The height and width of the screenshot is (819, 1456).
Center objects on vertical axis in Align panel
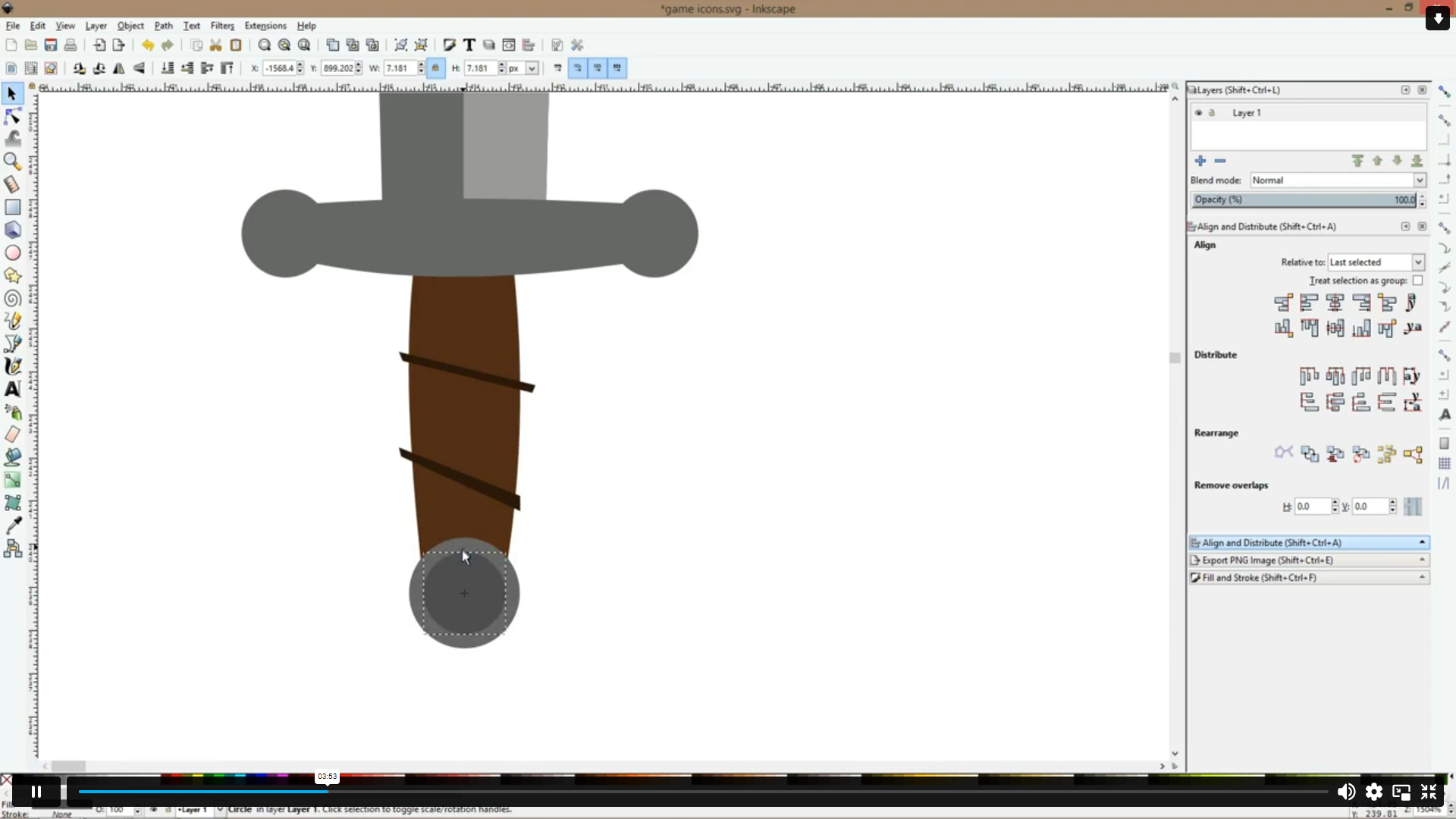click(1334, 303)
